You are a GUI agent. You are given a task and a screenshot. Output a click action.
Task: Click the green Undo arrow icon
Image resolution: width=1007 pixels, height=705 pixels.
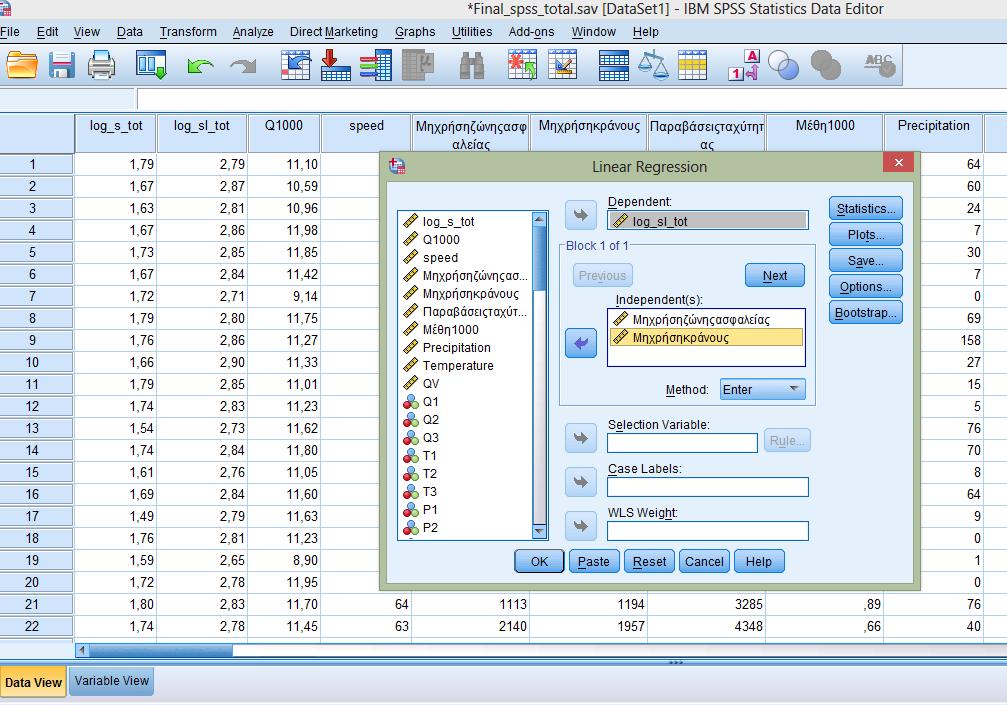point(200,65)
